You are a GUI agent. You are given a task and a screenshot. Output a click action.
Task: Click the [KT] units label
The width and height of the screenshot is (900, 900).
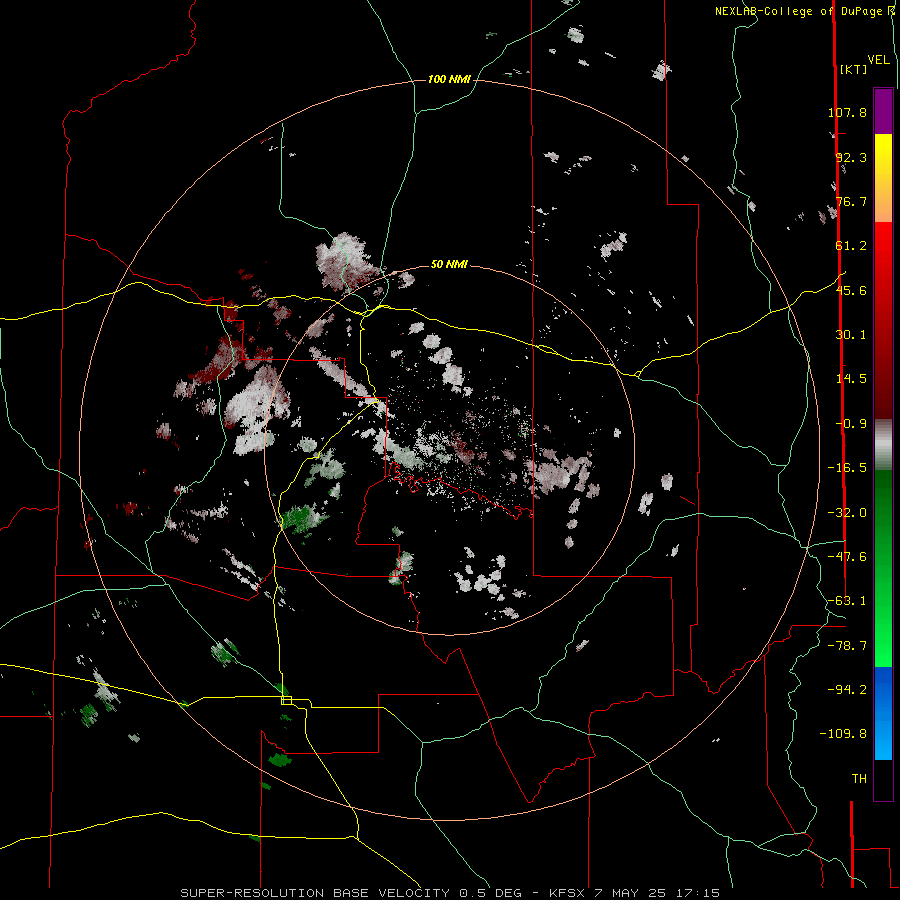tap(853, 69)
